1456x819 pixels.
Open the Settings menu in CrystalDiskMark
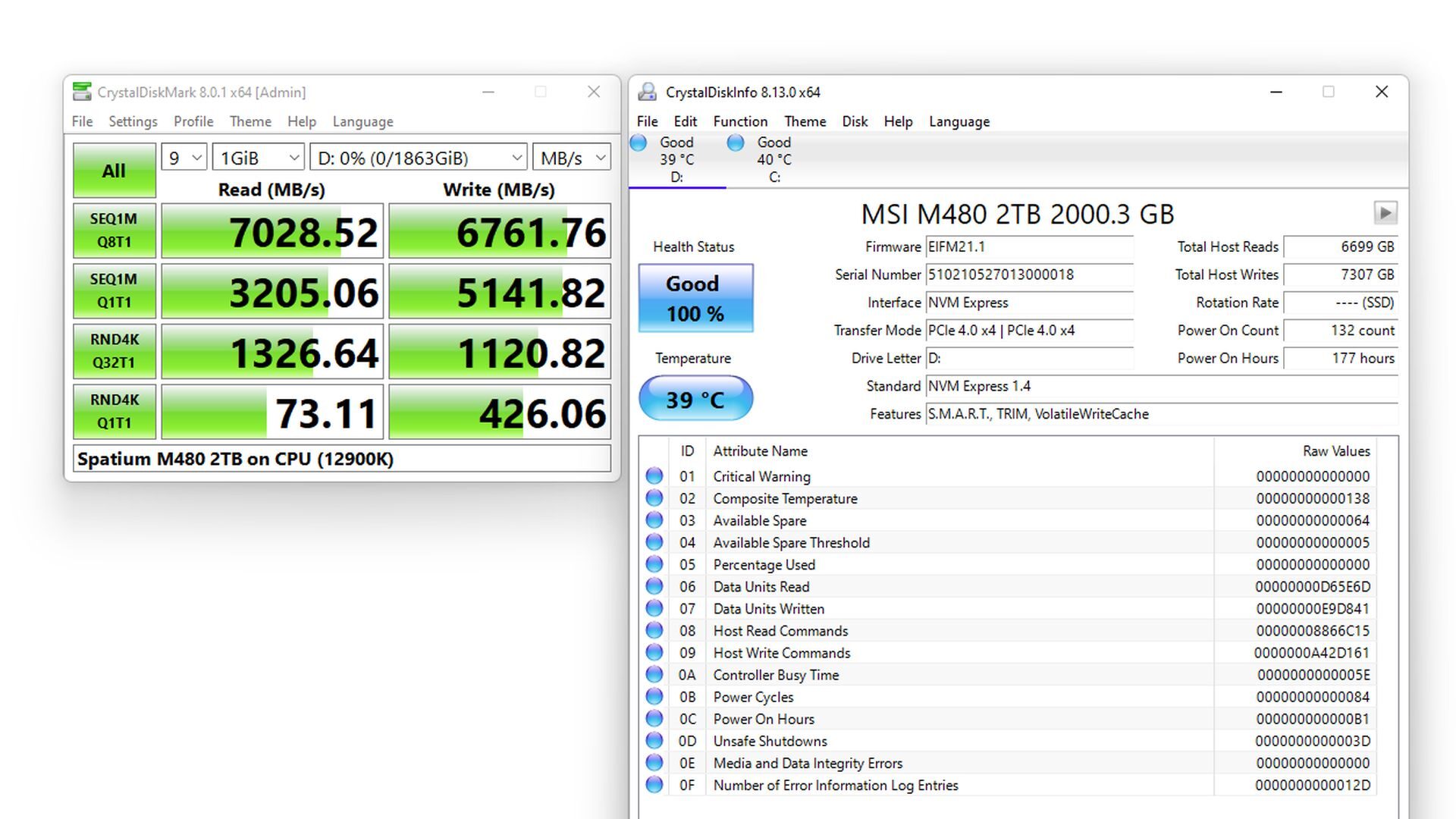point(133,121)
